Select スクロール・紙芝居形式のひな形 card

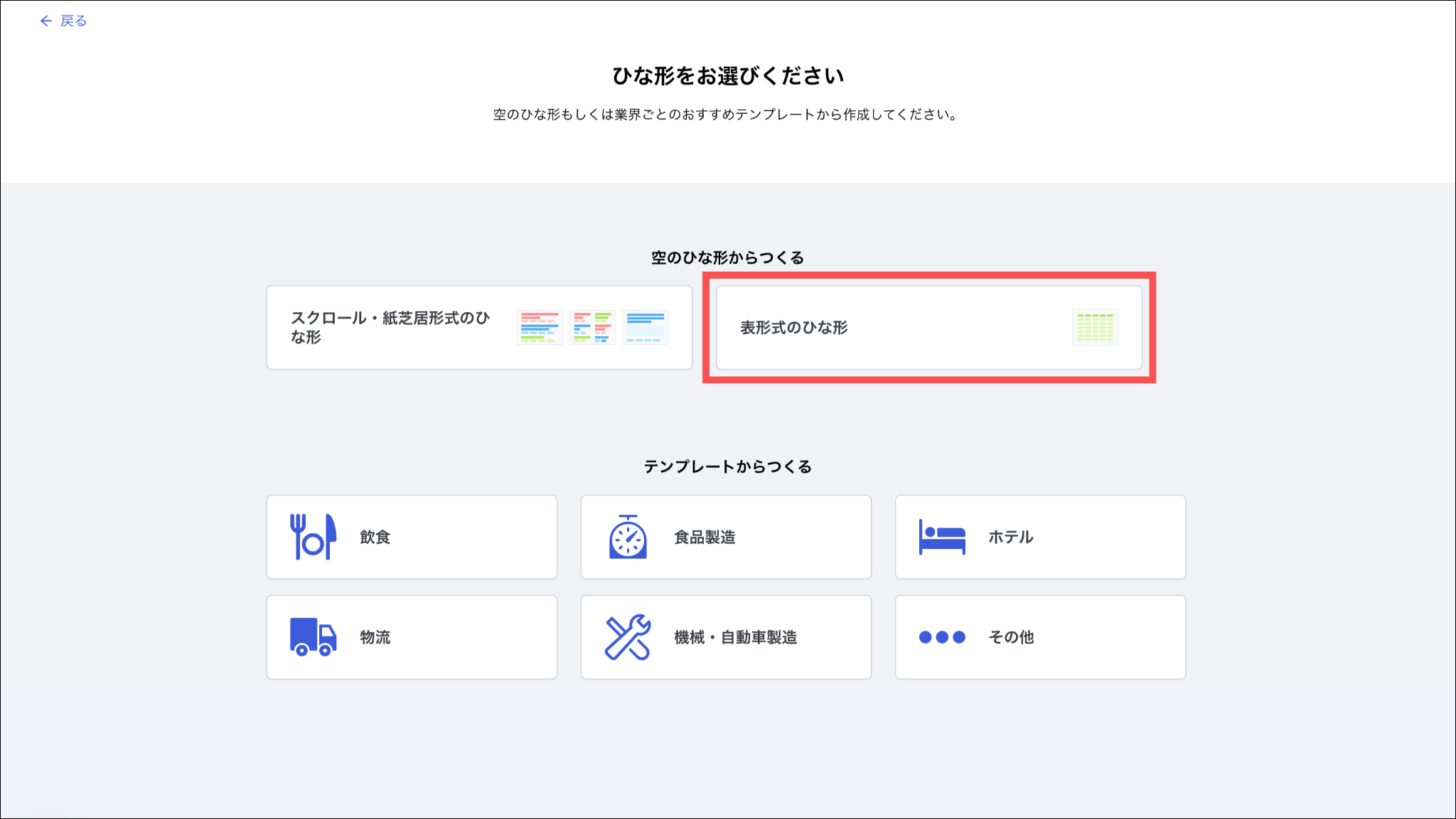390,328
